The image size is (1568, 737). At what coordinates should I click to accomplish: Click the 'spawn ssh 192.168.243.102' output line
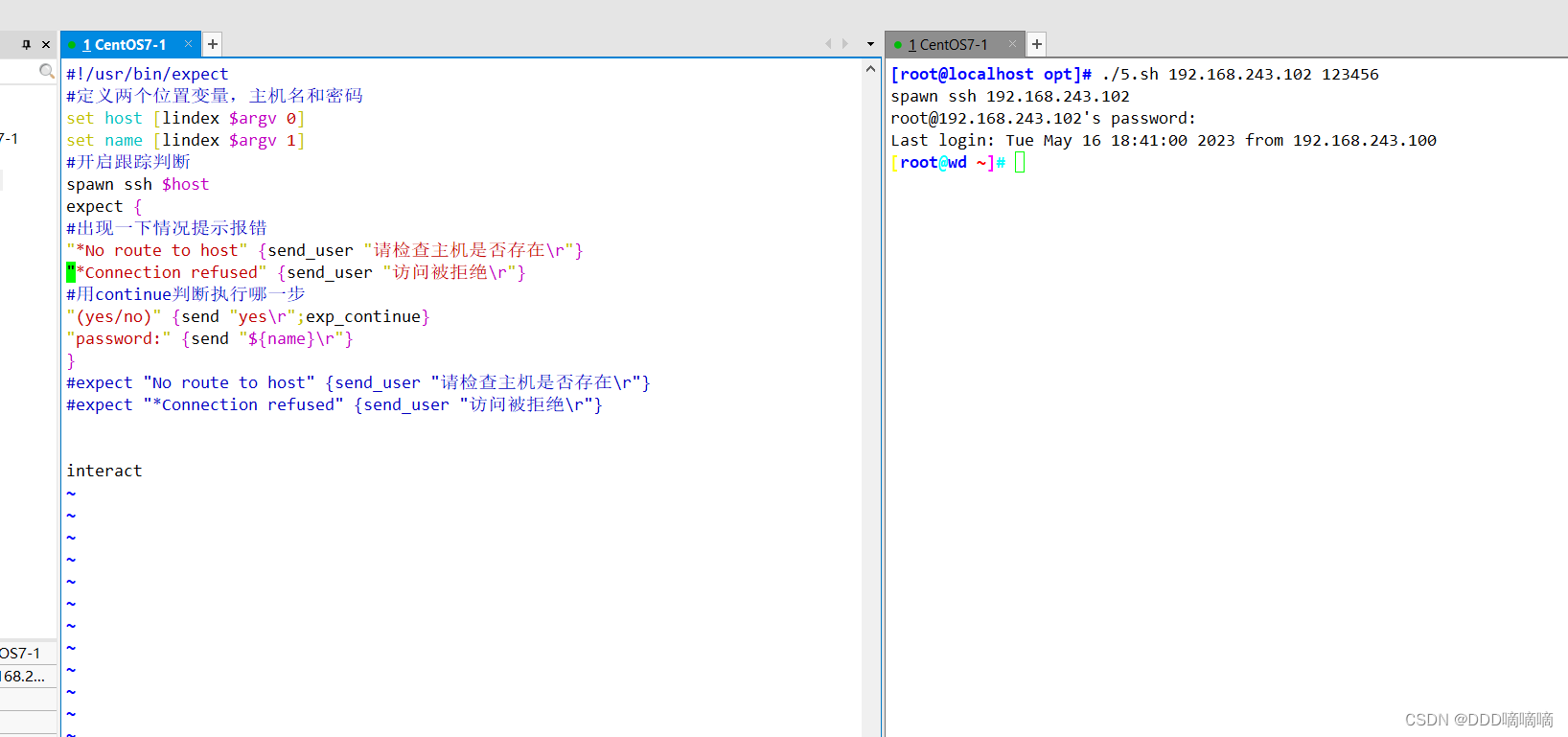[1010, 96]
